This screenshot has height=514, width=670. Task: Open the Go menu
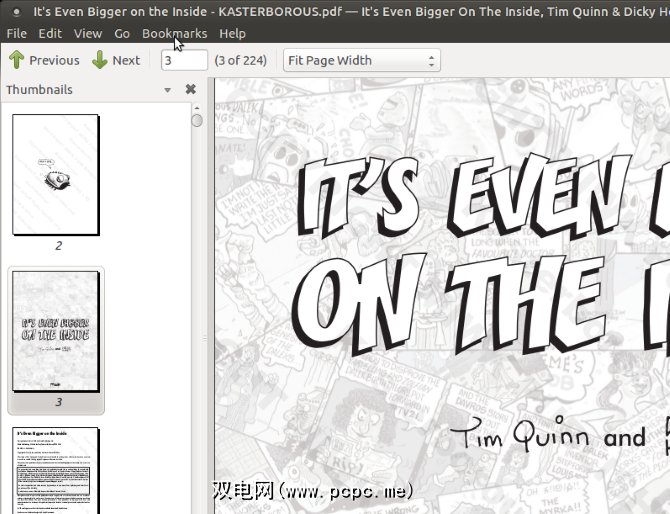point(122,33)
